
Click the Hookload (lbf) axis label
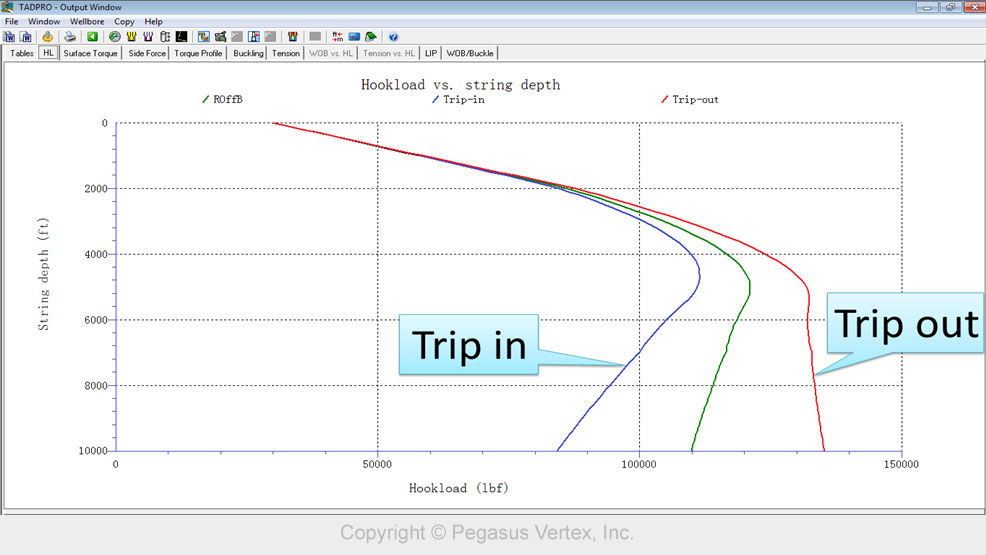tap(458, 488)
